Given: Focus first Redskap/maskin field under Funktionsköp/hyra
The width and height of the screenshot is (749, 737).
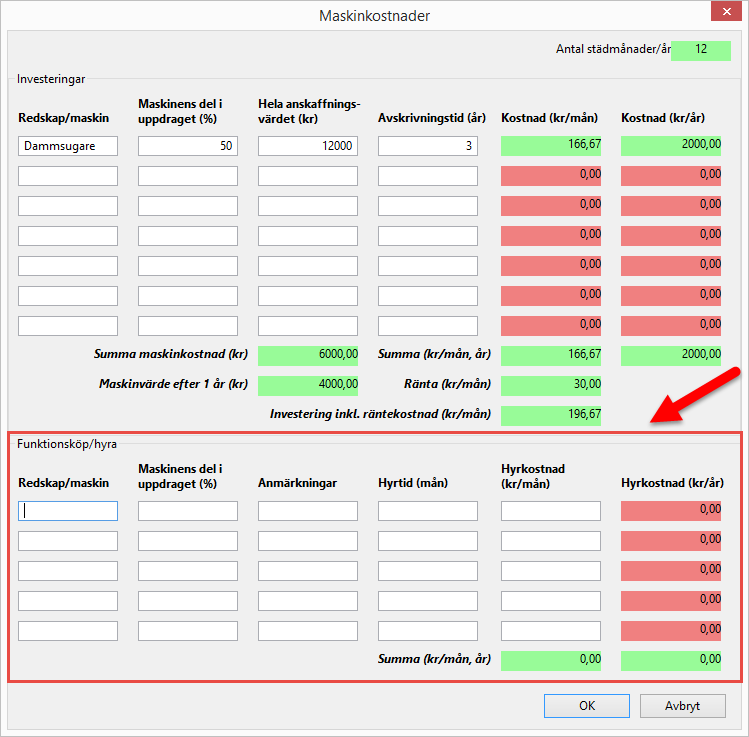Looking at the screenshot, I should tap(68, 511).
